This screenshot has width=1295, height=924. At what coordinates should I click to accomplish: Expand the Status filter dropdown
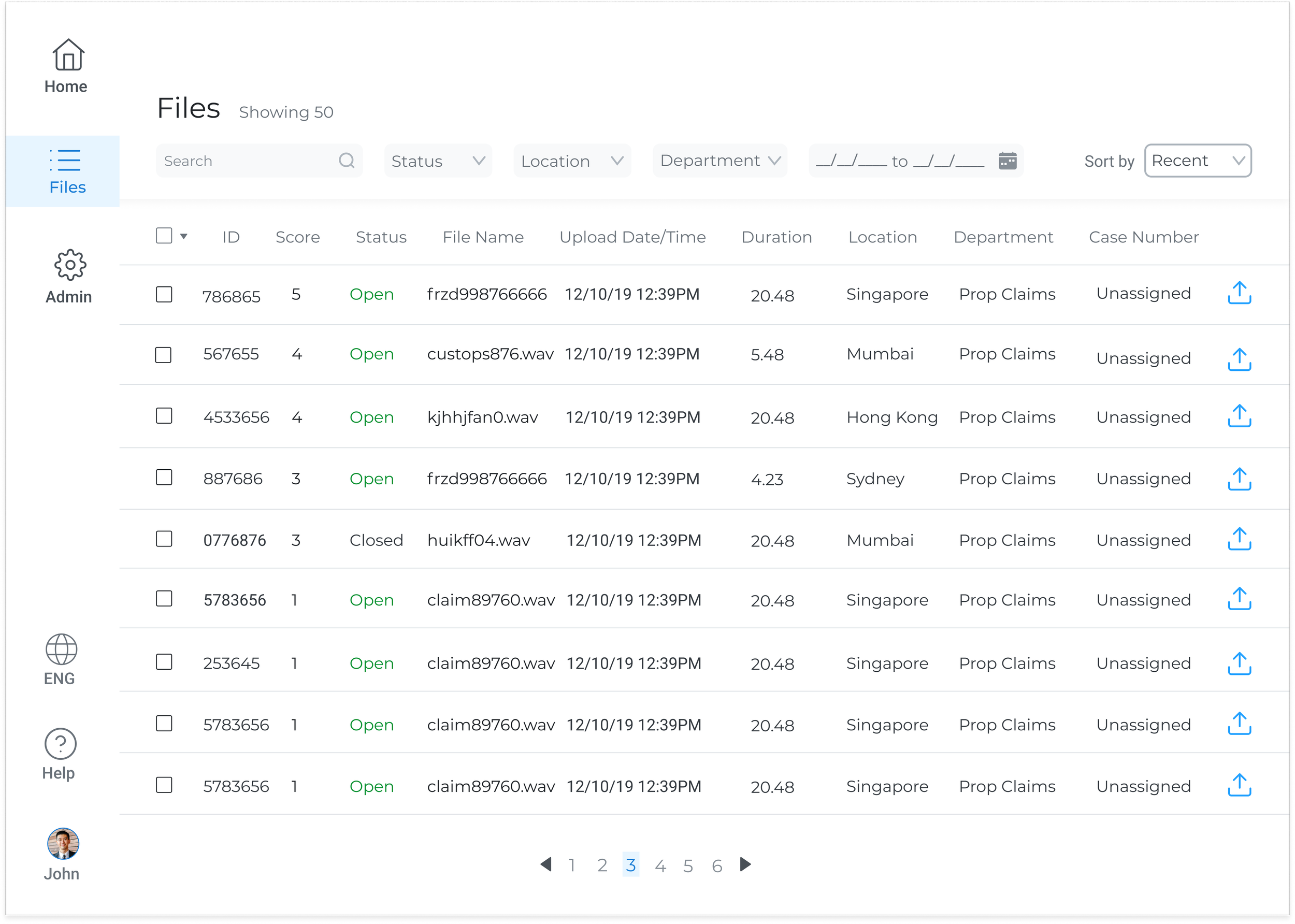click(438, 161)
